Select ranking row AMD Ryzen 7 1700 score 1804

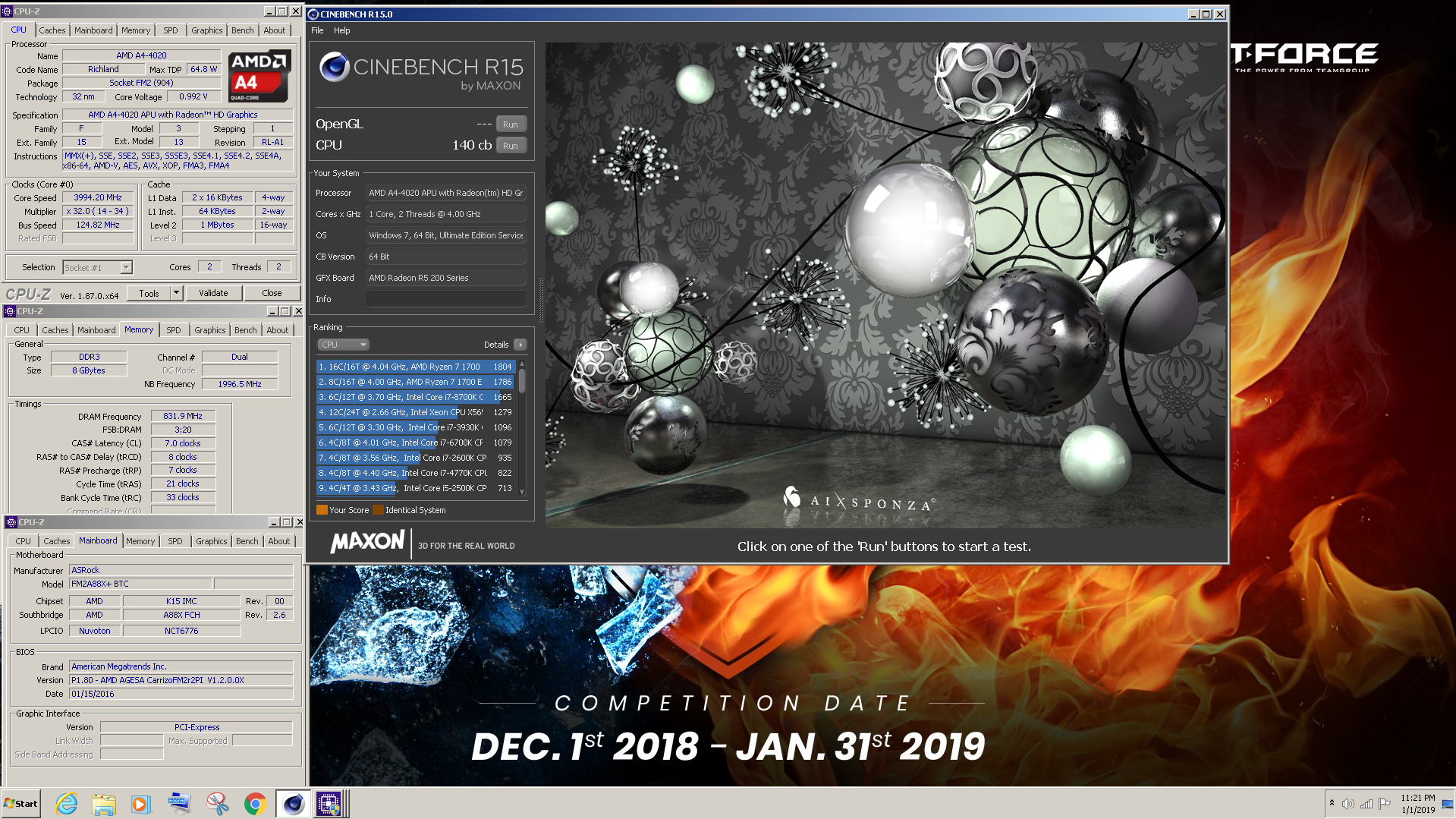coord(416,367)
